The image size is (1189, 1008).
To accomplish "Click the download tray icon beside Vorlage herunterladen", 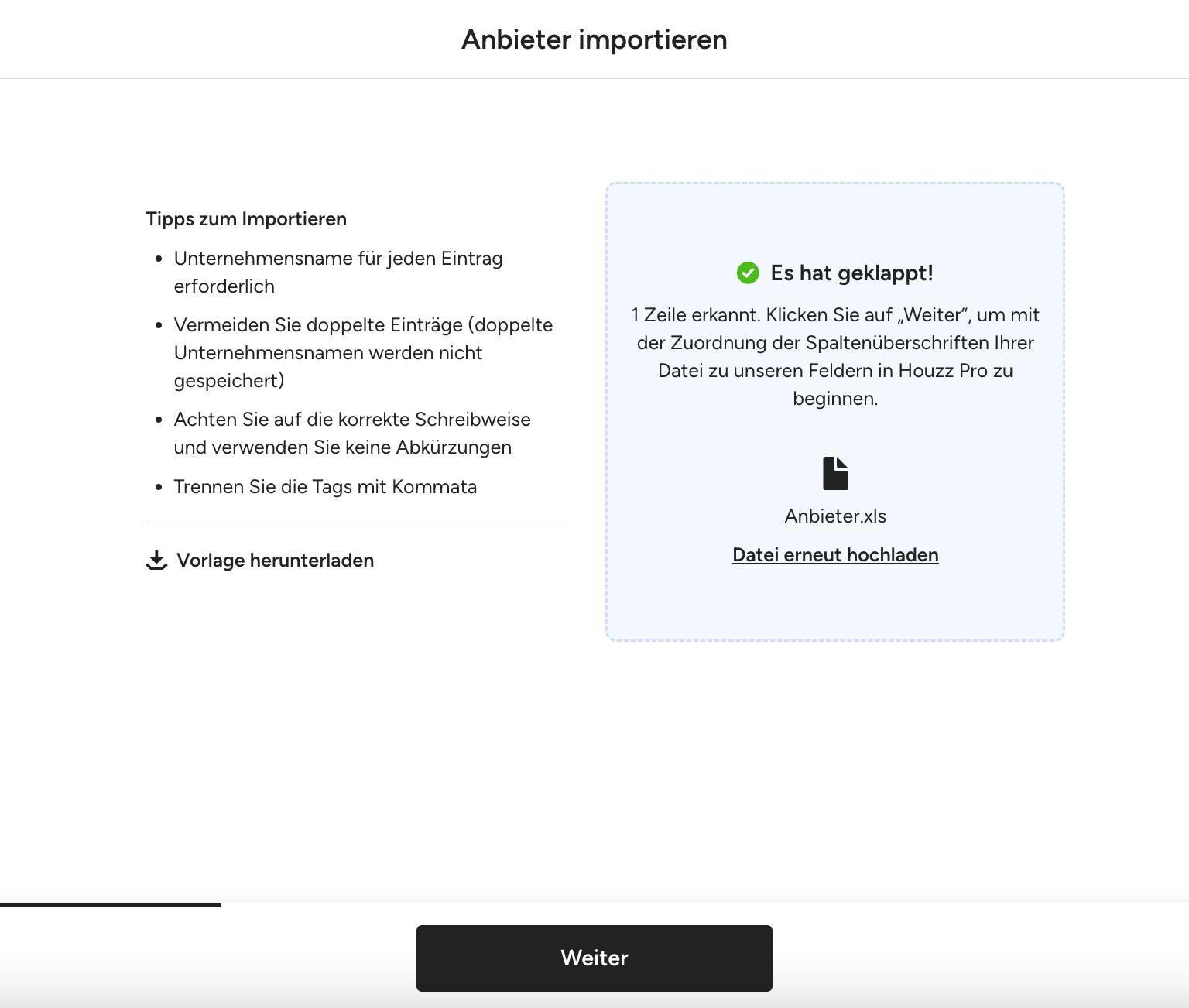I will click(156, 561).
